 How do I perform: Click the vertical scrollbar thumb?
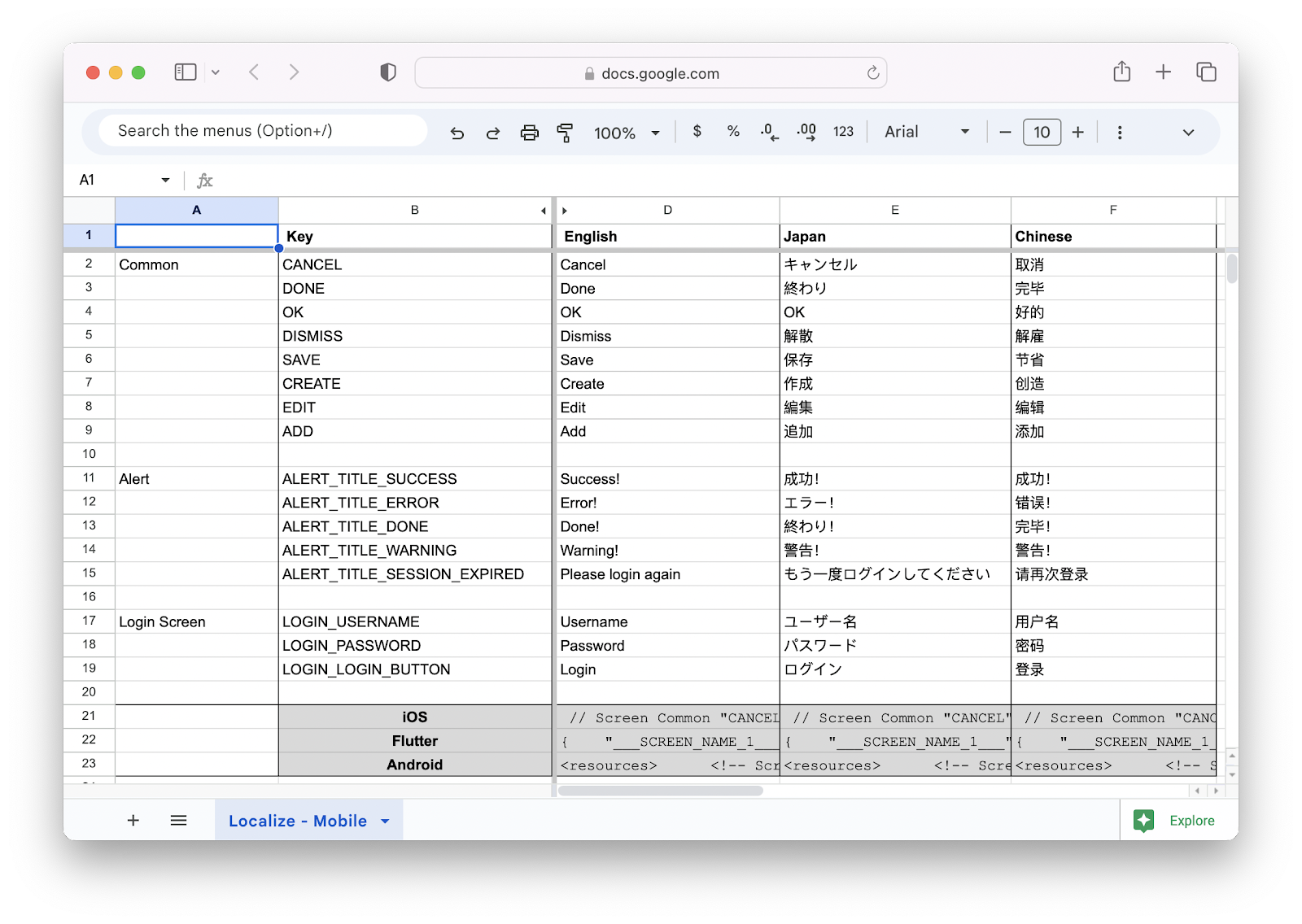pos(1232,268)
